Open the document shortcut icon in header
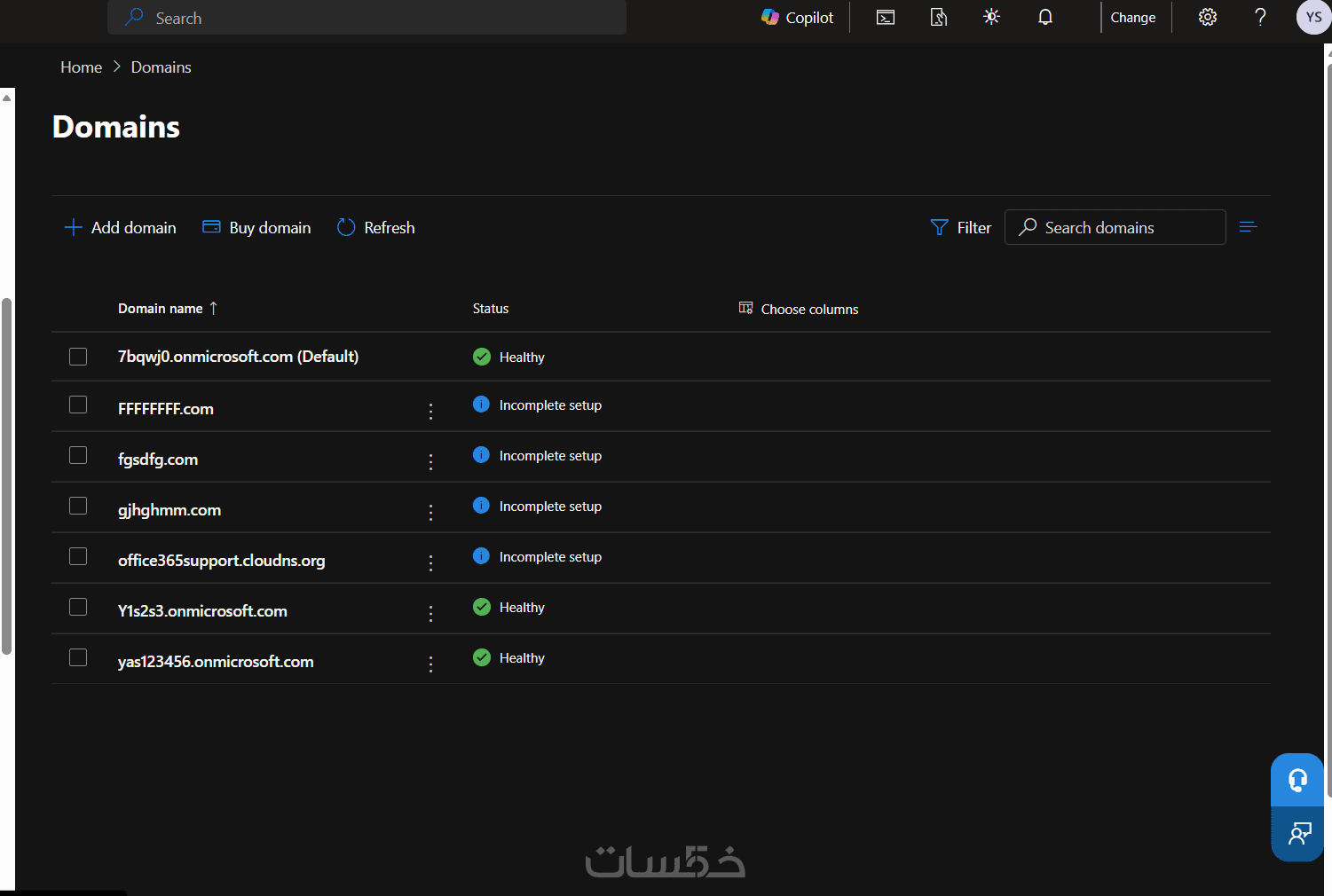Viewport: 1332px width, 896px height. [939, 18]
